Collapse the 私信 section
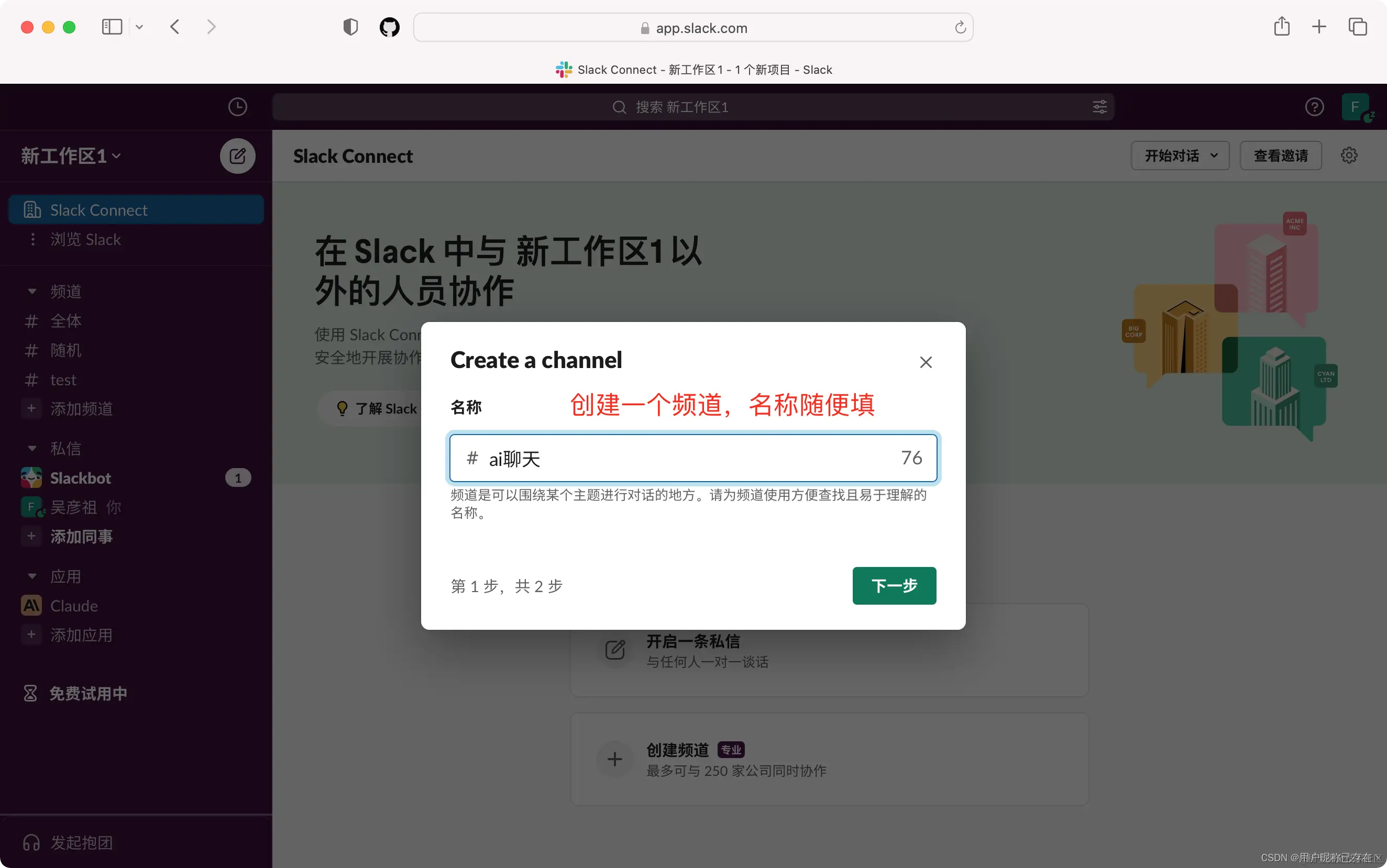Image resolution: width=1387 pixels, height=868 pixels. tap(32, 448)
